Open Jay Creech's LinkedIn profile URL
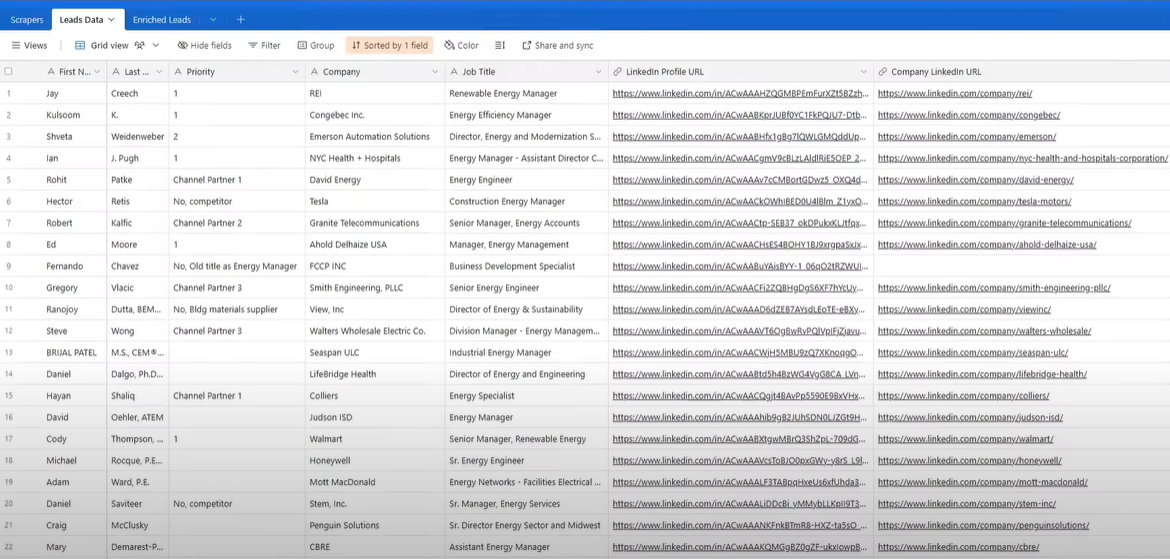Screen dimensions: 1170x559 click(x=741, y=93)
